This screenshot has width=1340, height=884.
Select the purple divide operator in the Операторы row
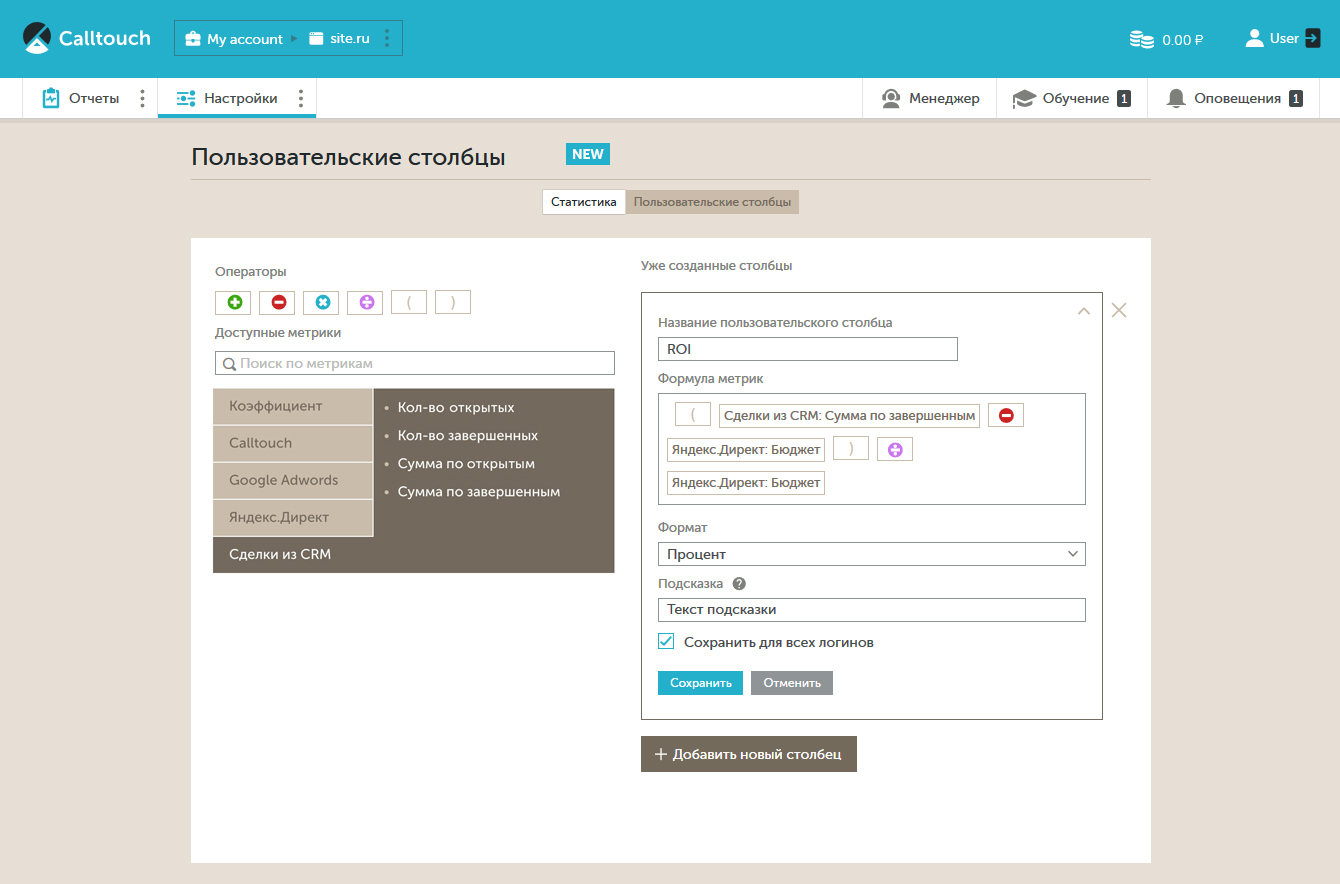coord(365,302)
